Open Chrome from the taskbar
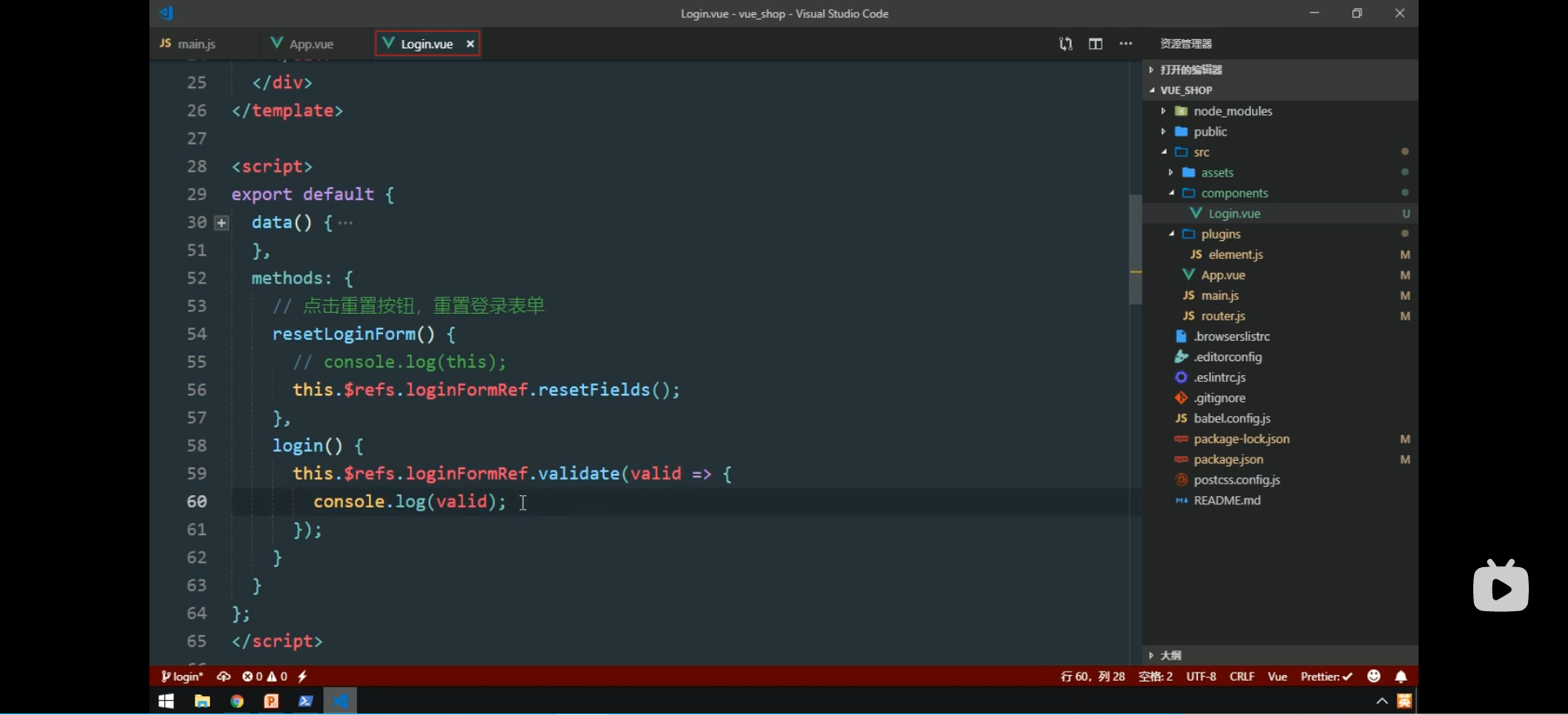 (x=237, y=701)
